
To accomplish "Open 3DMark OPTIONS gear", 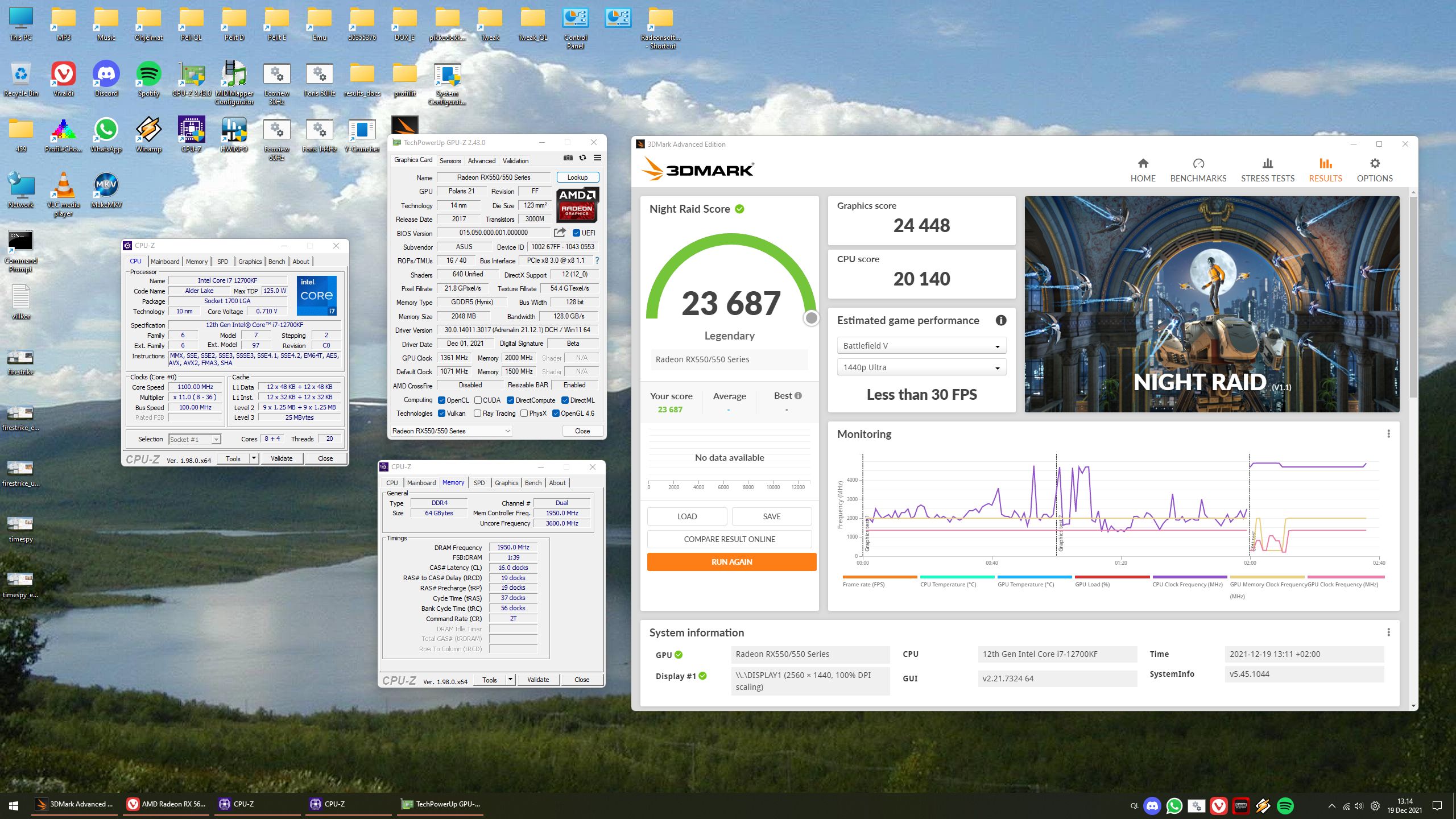I will click(1375, 170).
